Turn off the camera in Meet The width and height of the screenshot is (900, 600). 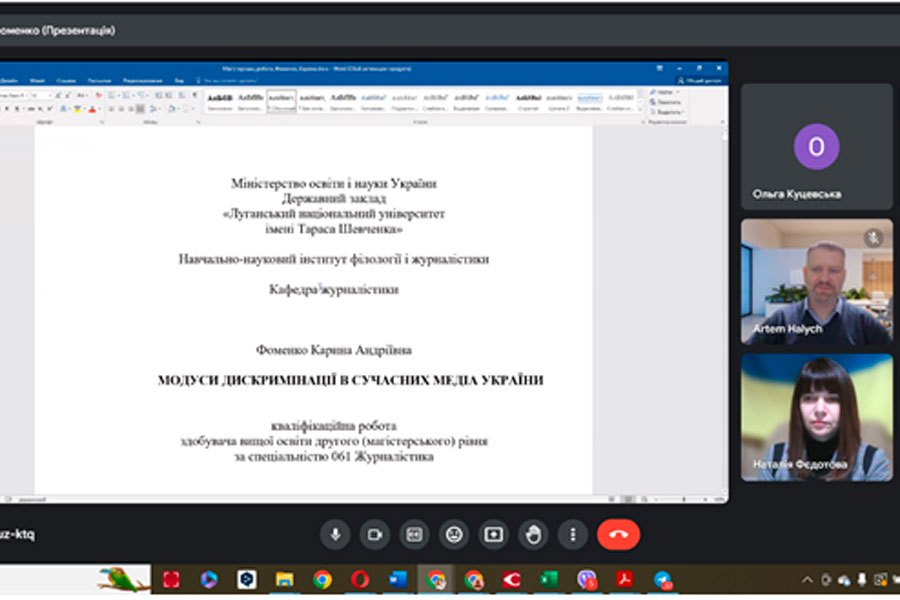(375, 535)
